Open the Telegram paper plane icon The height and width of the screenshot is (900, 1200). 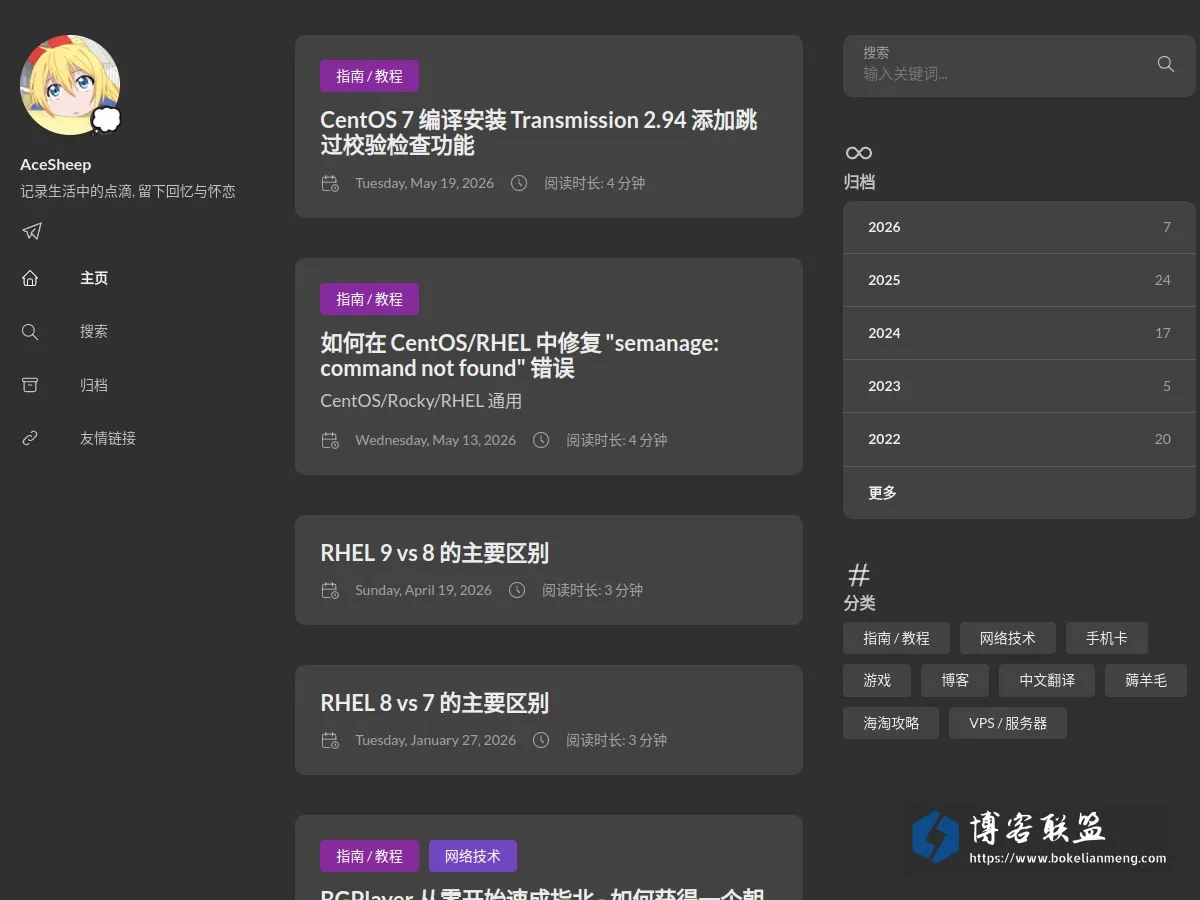[32, 231]
